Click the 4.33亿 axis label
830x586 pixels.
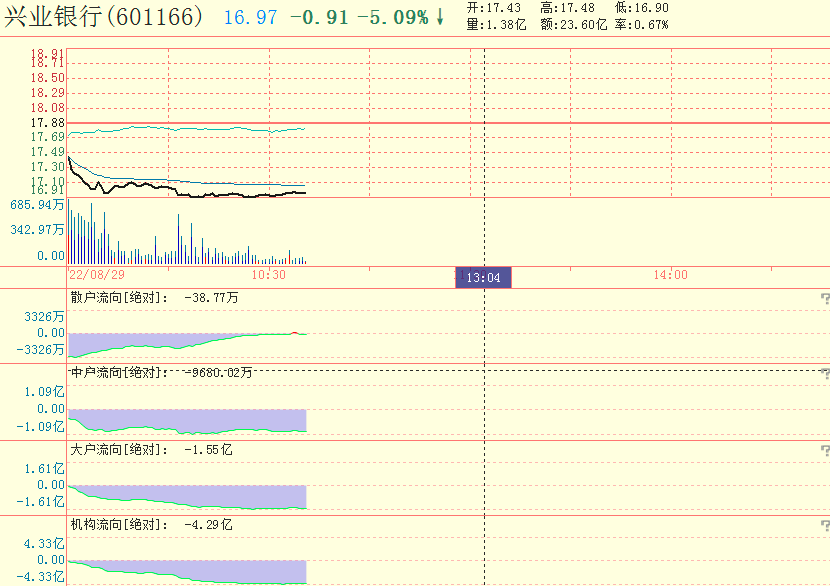[x=44, y=544]
